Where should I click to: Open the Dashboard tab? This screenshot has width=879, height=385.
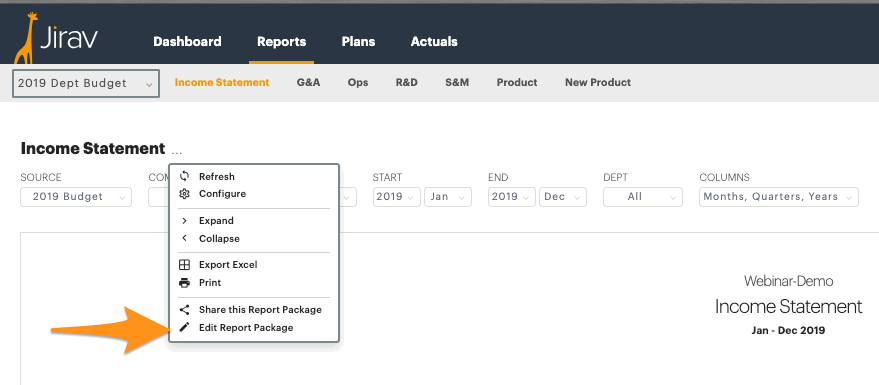pyautogui.click(x=187, y=41)
